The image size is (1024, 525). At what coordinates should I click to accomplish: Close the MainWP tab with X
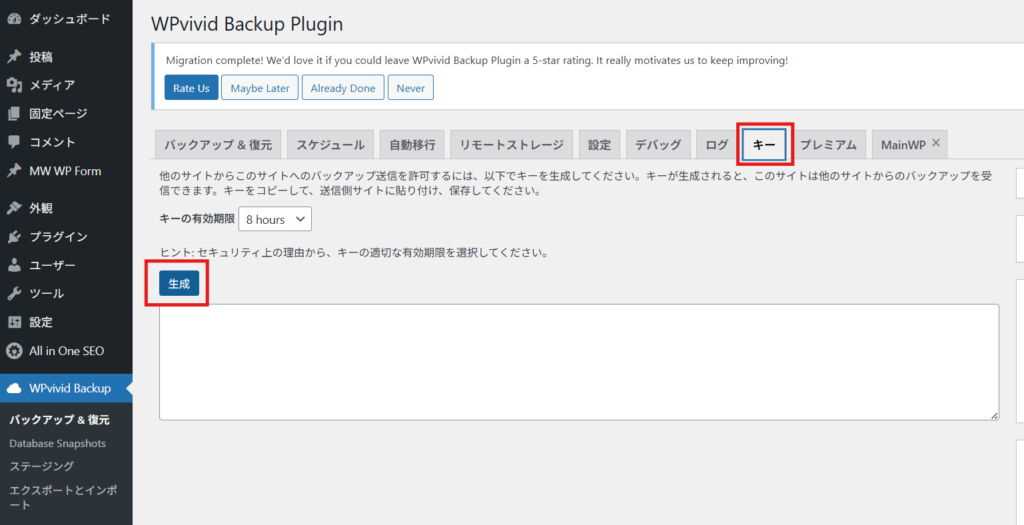(x=936, y=144)
